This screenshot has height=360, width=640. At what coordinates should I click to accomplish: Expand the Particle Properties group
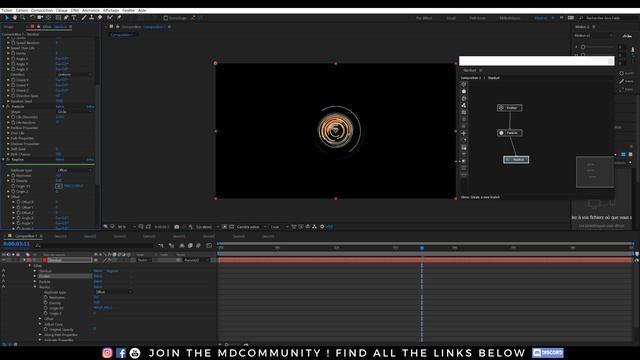point(8,128)
